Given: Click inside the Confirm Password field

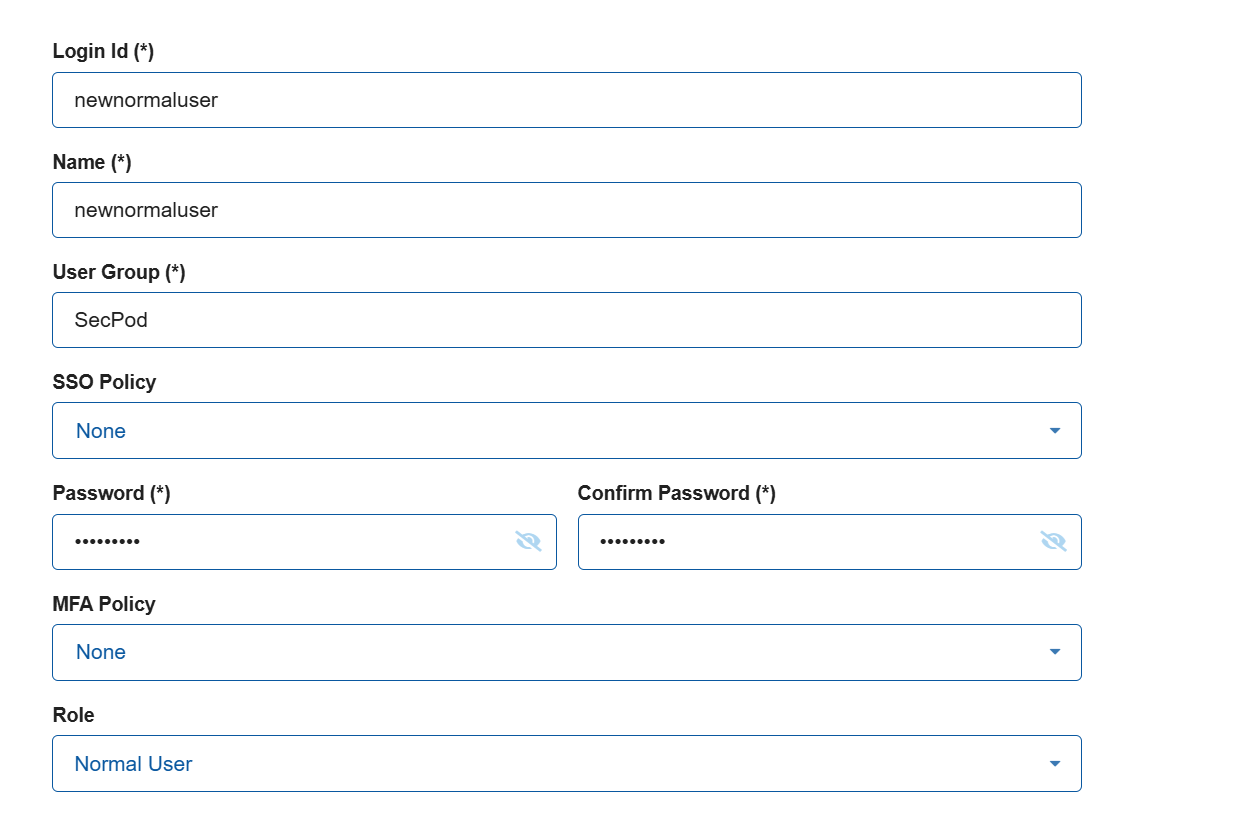Looking at the screenshot, I should coord(830,542).
